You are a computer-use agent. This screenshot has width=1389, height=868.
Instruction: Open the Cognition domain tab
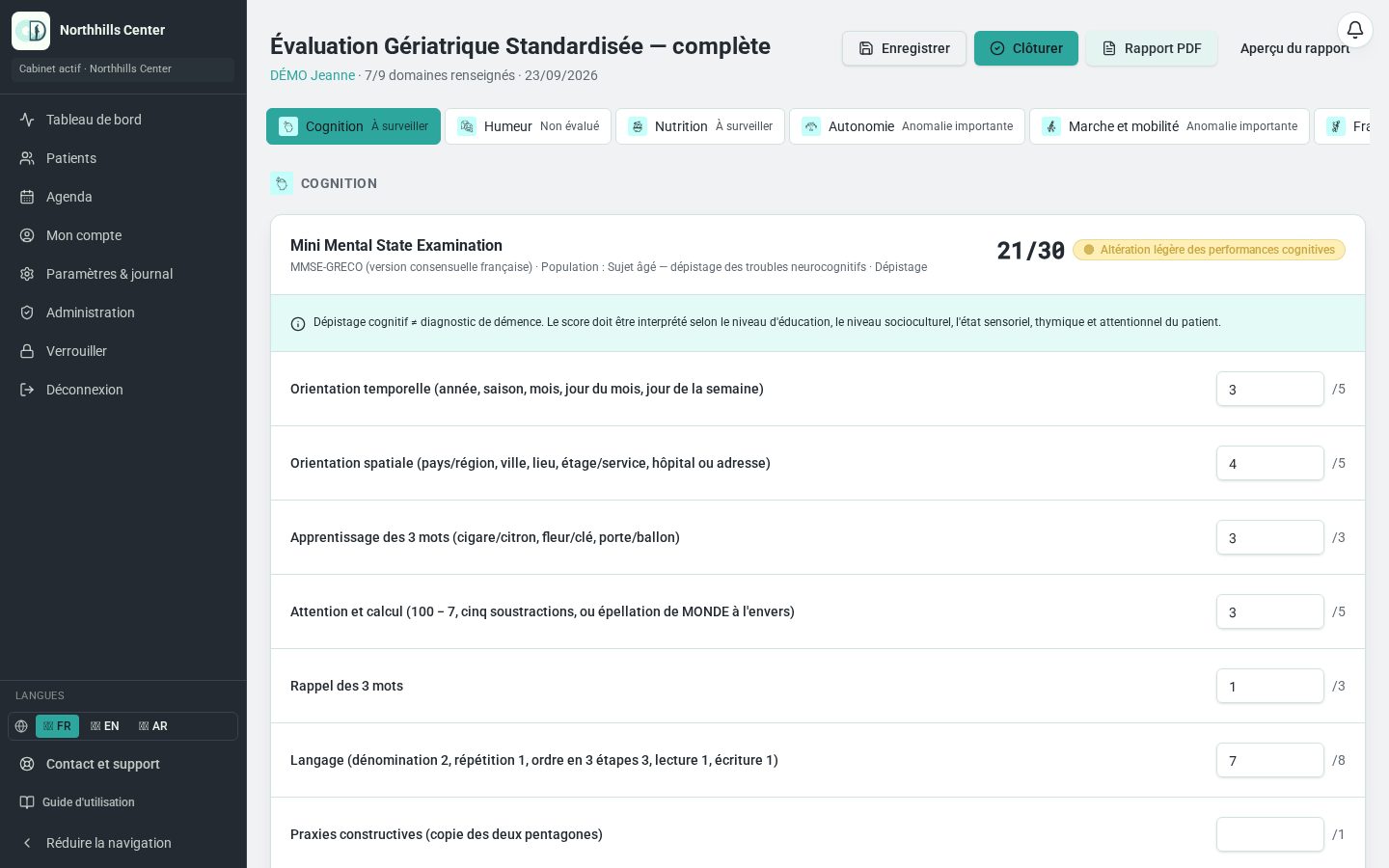point(353,126)
